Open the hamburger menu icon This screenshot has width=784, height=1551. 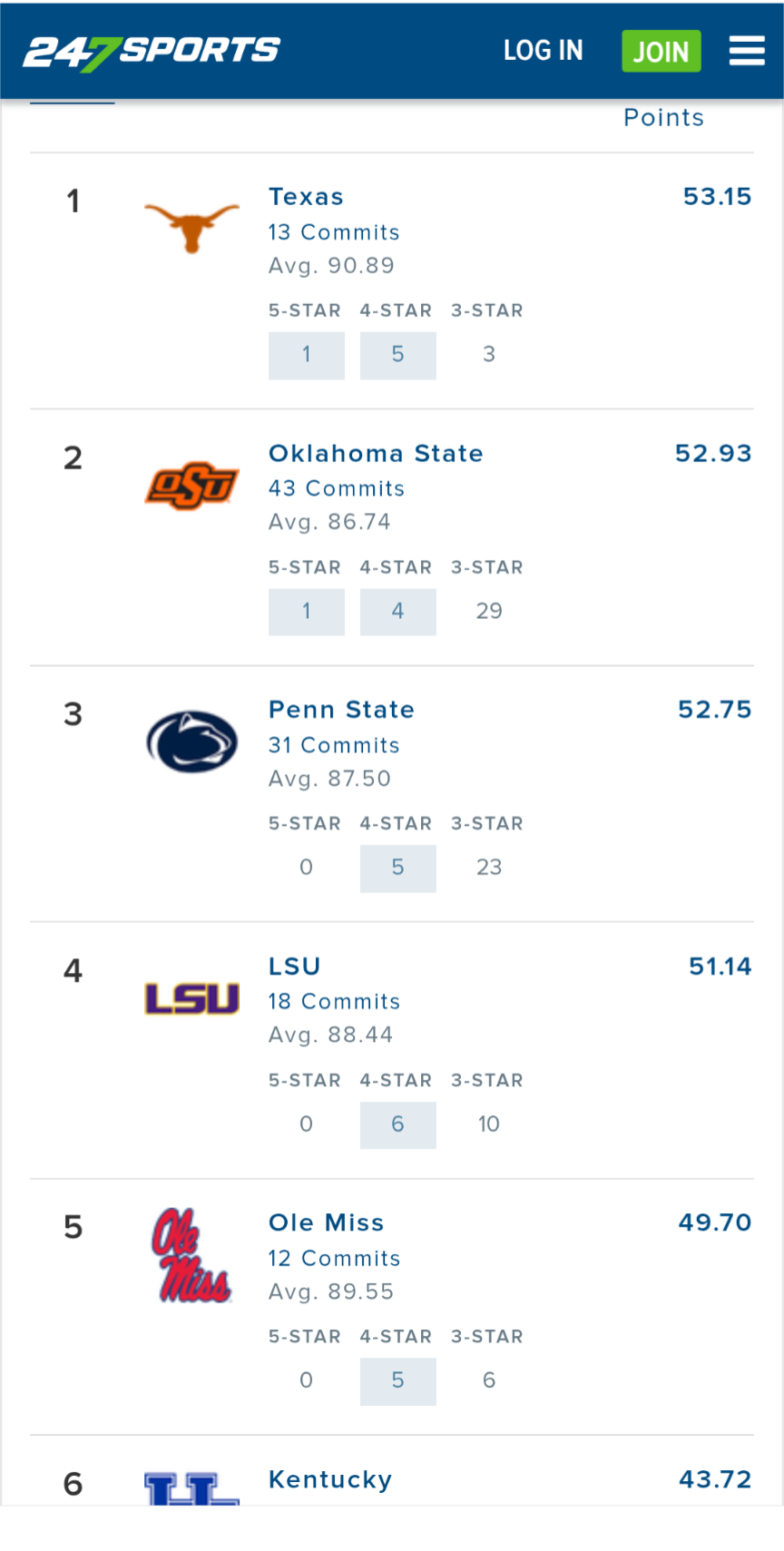(747, 51)
